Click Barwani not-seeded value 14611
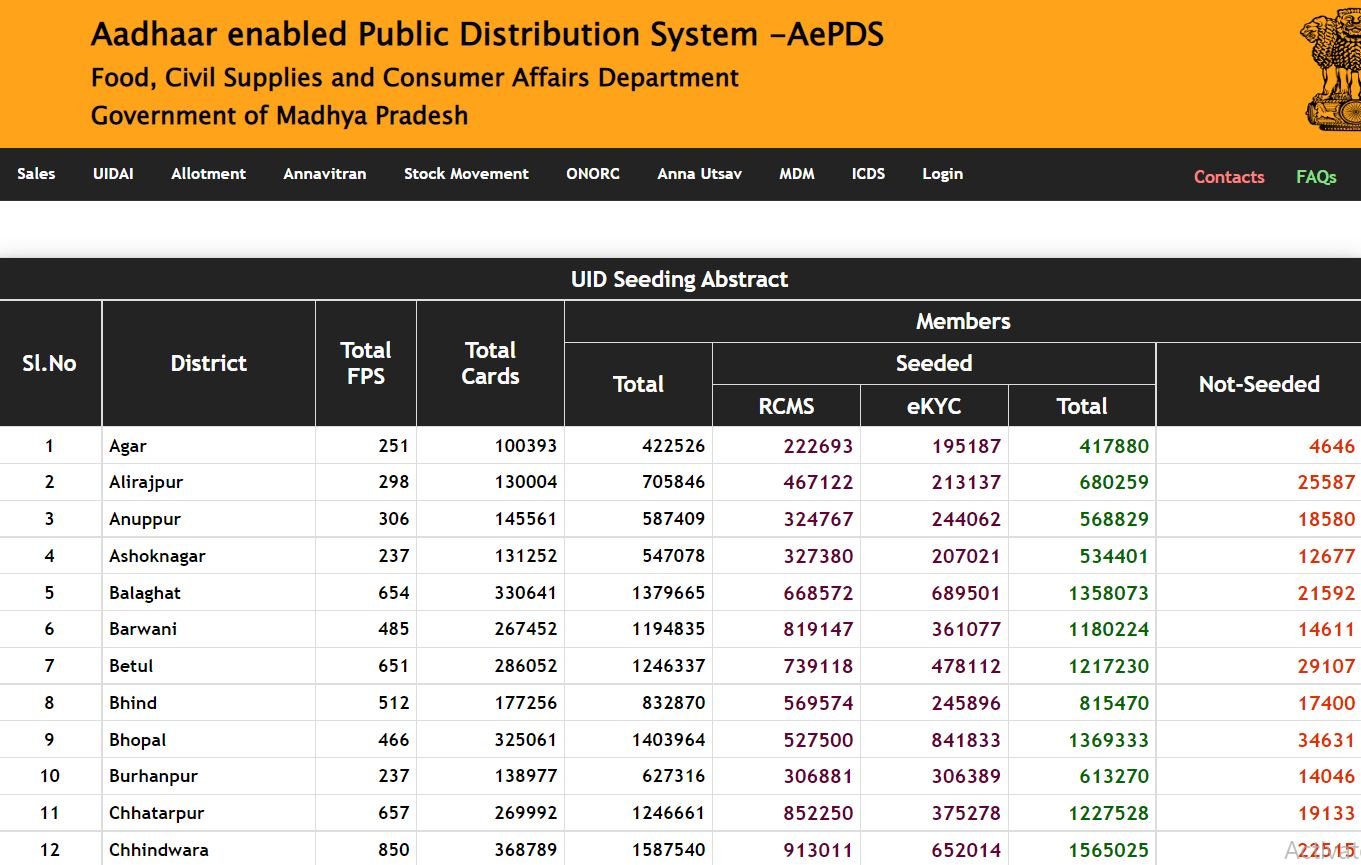The image size is (1361, 865). pos(1326,629)
